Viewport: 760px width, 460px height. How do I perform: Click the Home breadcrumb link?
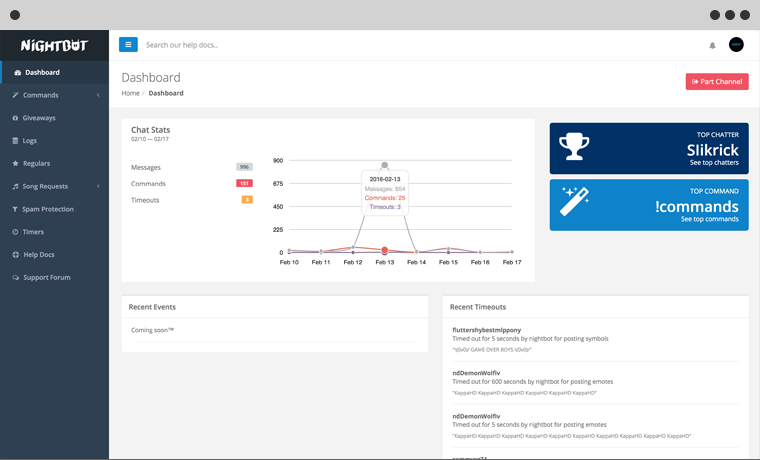pyautogui.click(x=130, y=93)
